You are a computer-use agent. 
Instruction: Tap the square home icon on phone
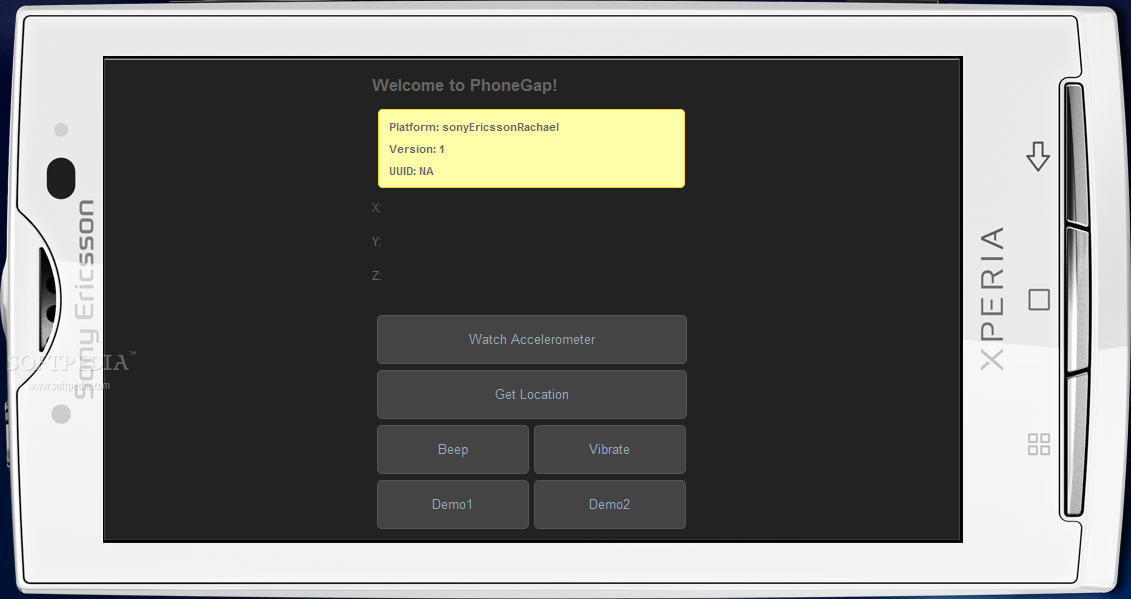[x=1039, y=299]
